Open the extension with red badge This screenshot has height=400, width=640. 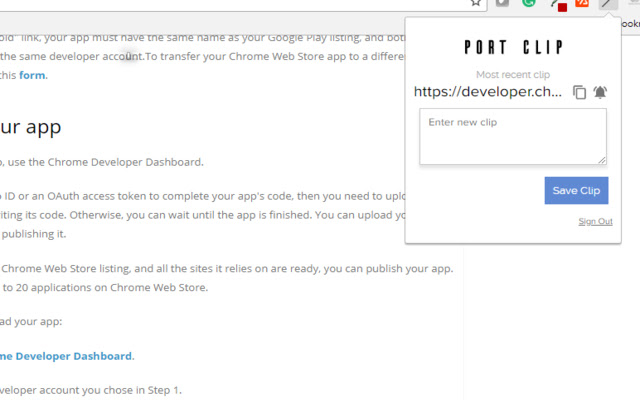[558, 5]
